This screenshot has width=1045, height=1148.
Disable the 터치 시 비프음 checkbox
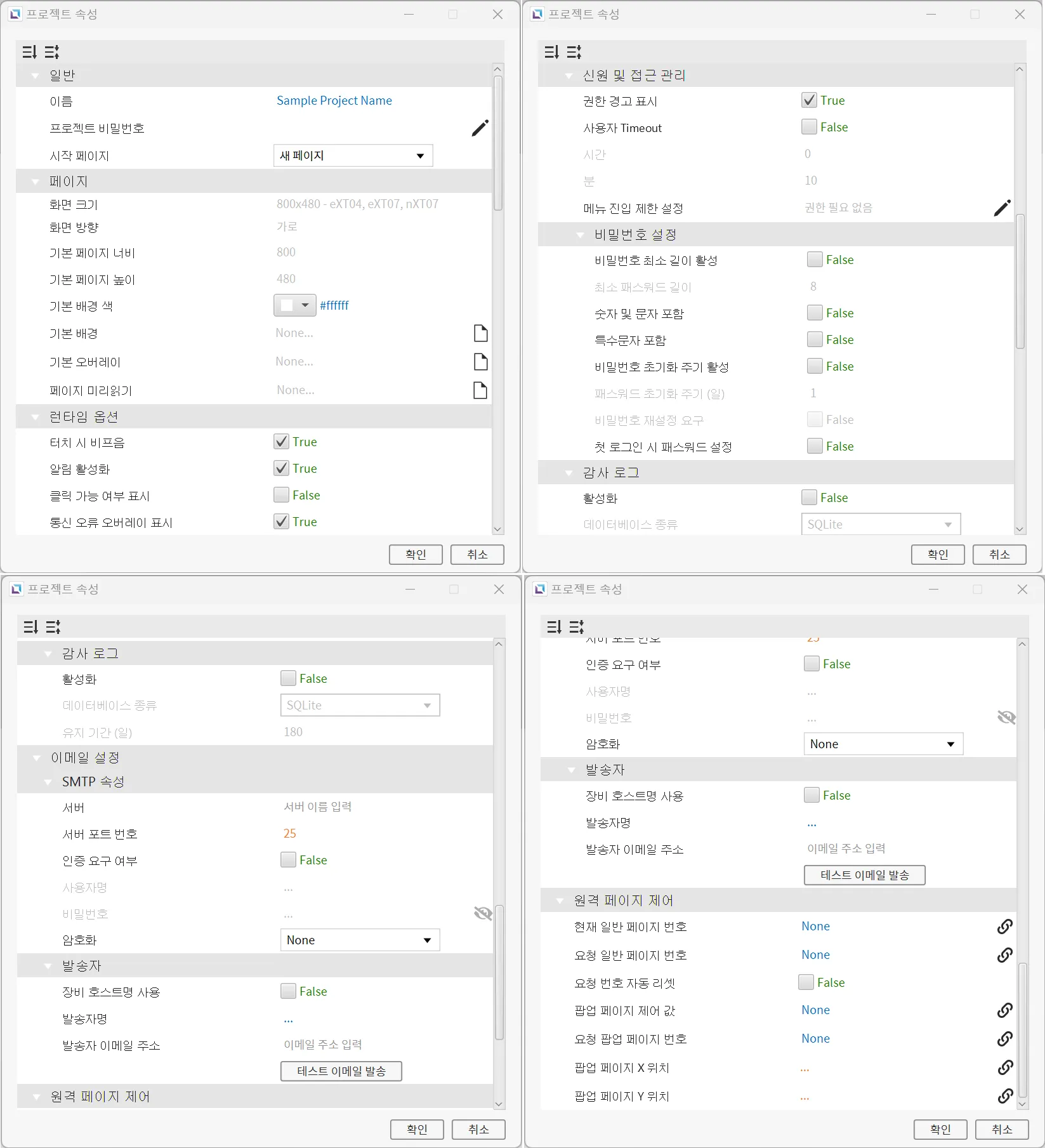pyautogui.click(x=282, y=442)
